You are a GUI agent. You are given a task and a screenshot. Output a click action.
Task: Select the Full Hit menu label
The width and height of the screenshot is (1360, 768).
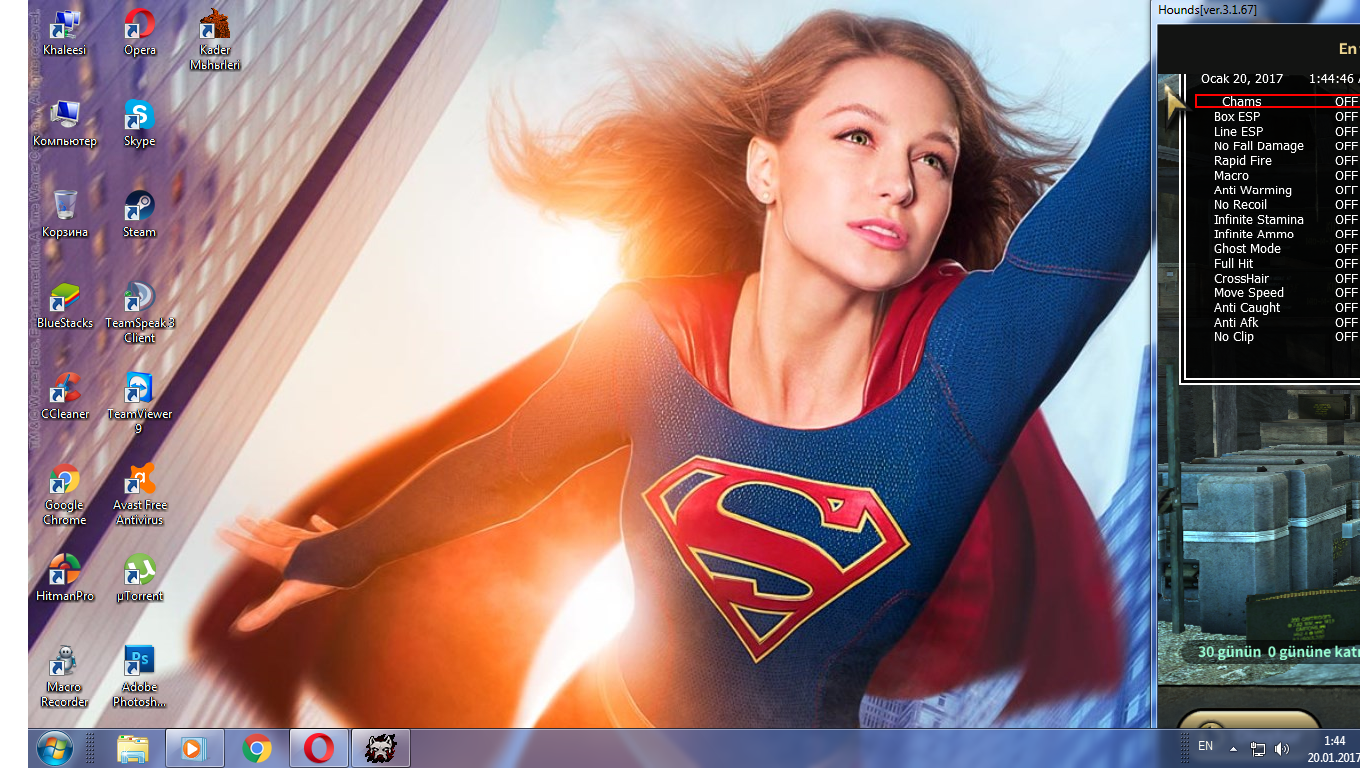click(1233, 264)
